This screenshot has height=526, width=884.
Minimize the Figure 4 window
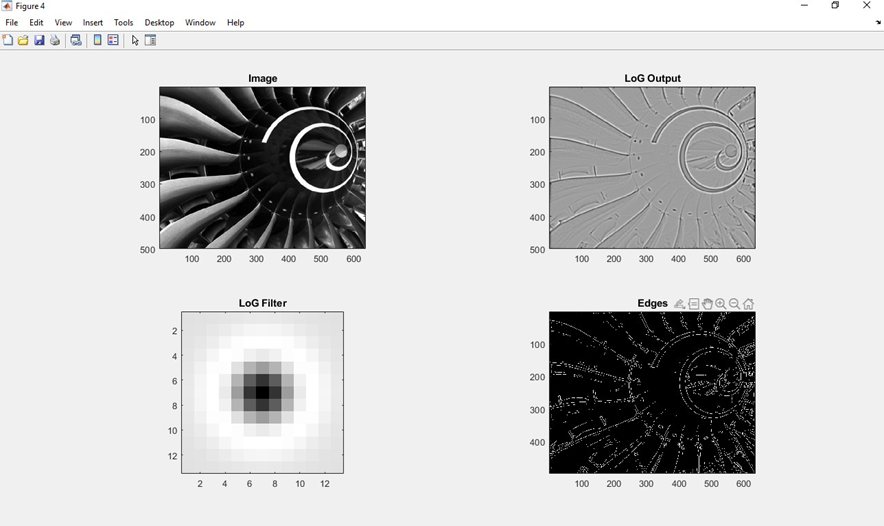(805, 6)
